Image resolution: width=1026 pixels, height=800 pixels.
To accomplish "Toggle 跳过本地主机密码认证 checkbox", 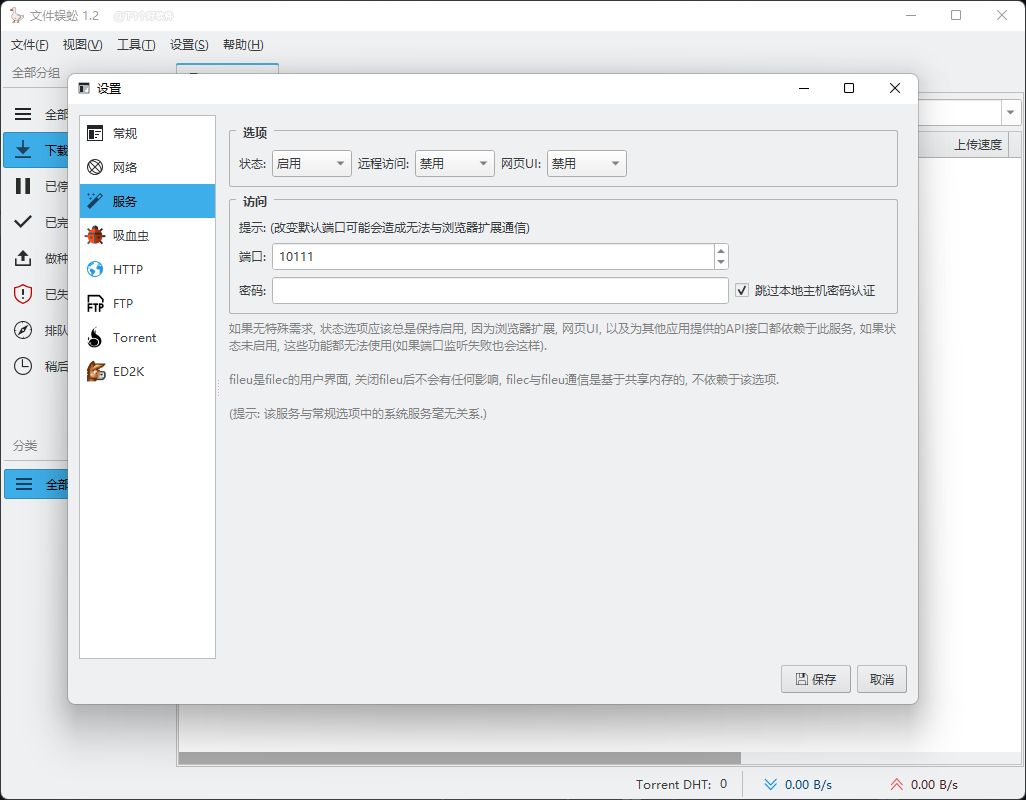I will [741, 290].
